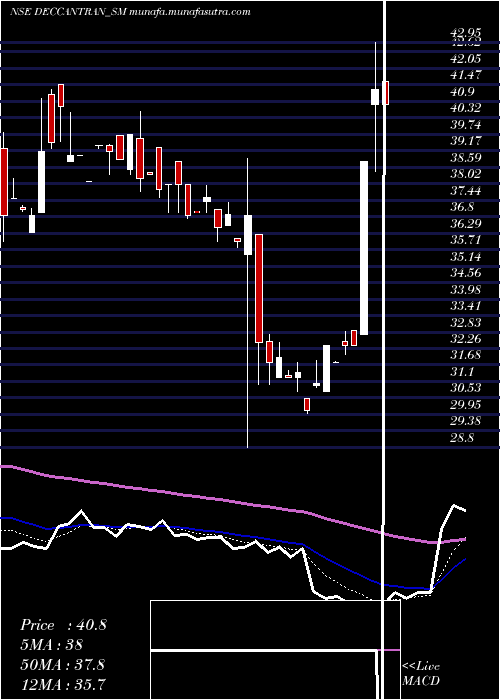Click the 31.1 price axis label
The image size is (500, 700).
pyautogui.click(x=463, y=372)
